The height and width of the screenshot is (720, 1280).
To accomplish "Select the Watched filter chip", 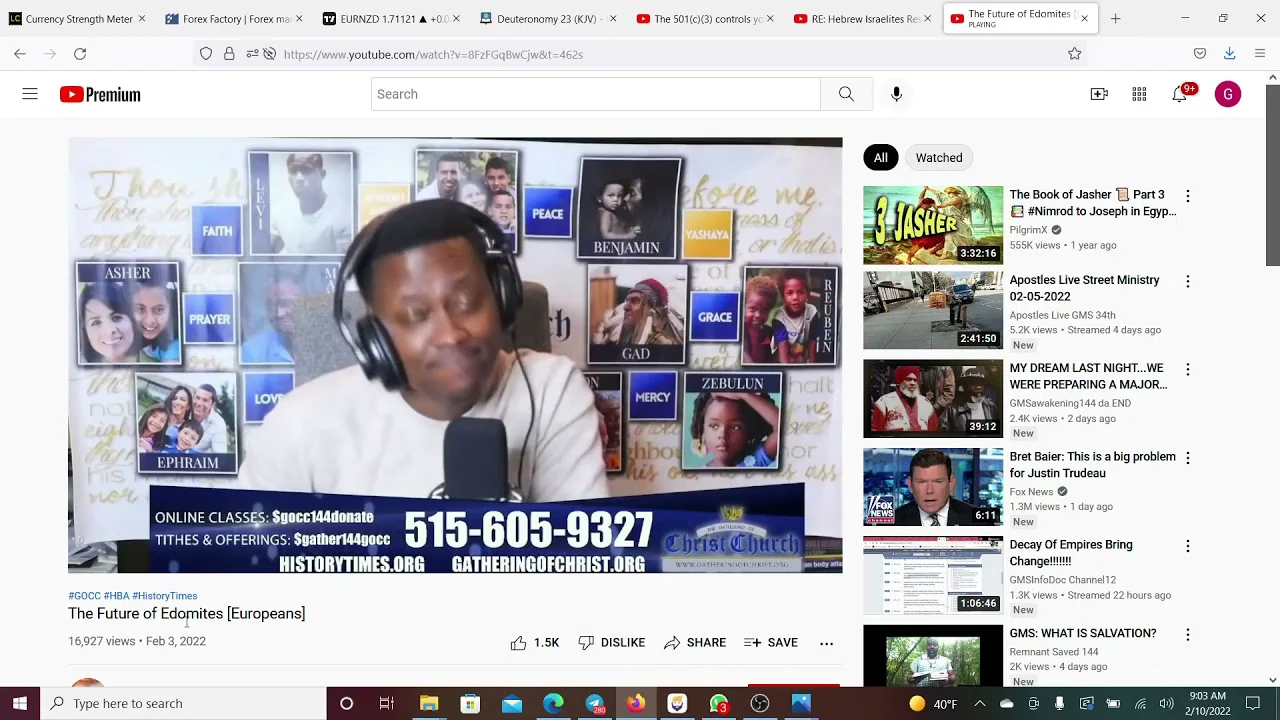I will pos(938,158).
